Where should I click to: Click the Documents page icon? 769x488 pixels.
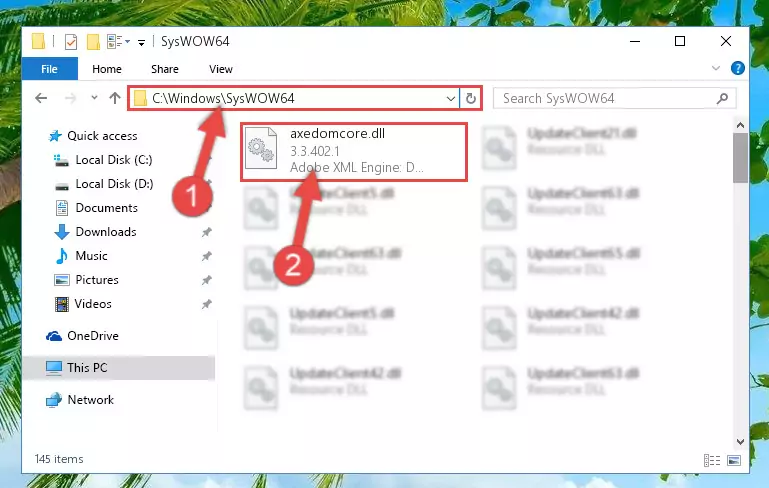point(62,208)
